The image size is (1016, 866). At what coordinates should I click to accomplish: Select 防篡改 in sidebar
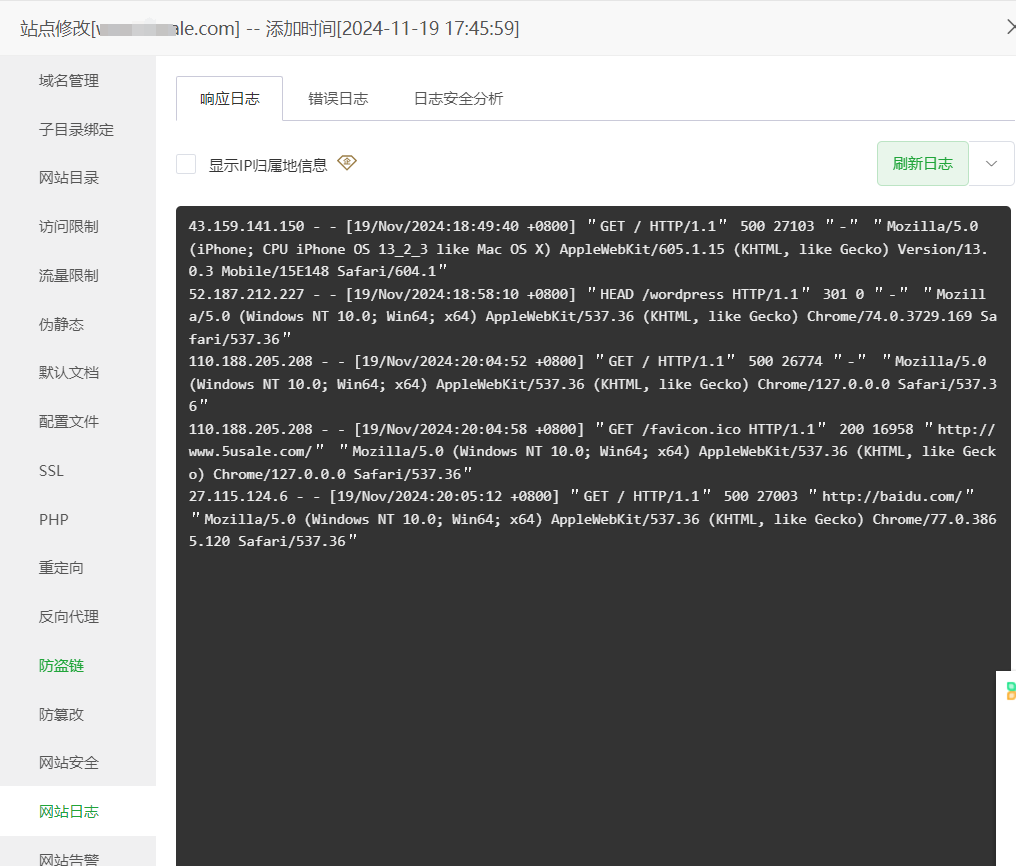tap(62, 714)
